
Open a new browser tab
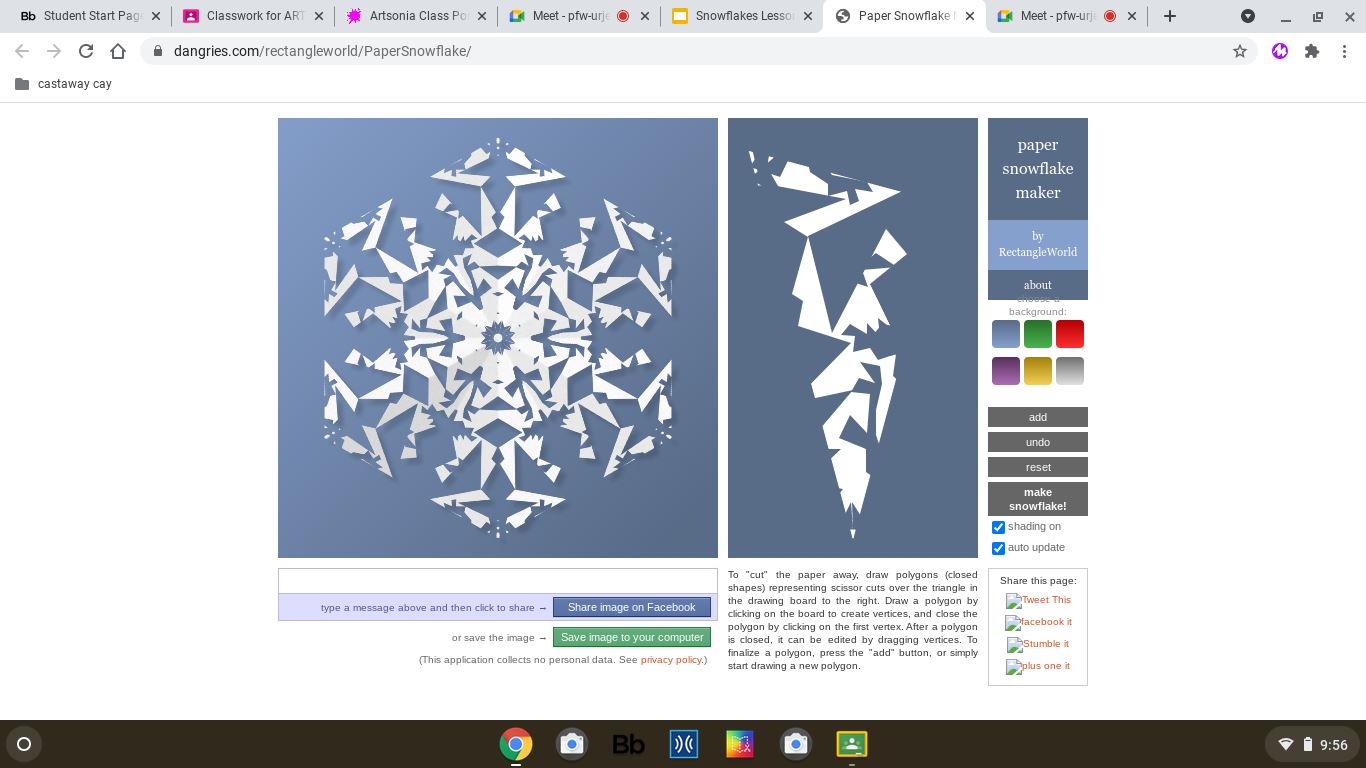coord(1169,16)
